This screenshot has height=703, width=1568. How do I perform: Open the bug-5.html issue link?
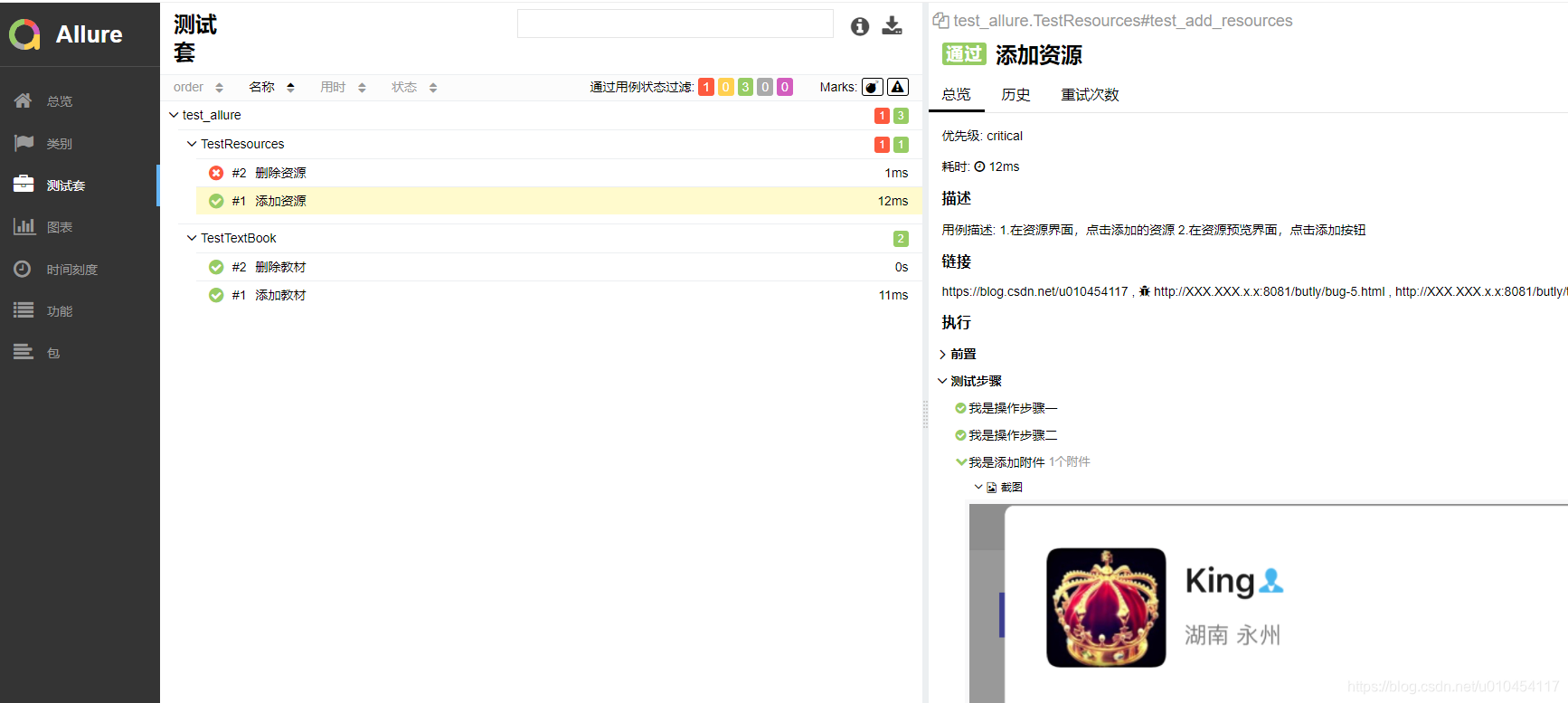tap(1269, 291)
